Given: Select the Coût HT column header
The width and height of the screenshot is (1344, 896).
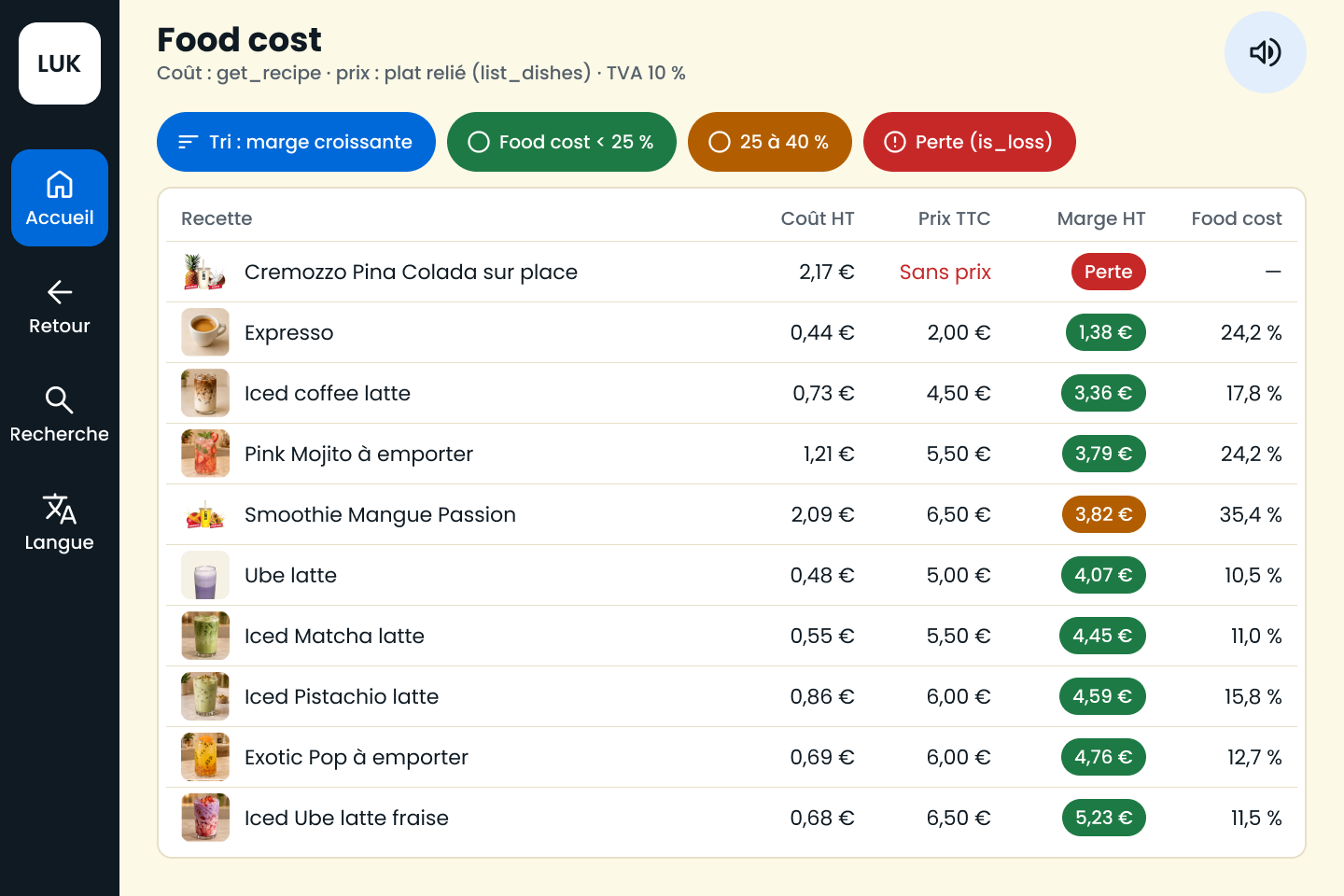Looking at the screenshot, I should [818, 218].
